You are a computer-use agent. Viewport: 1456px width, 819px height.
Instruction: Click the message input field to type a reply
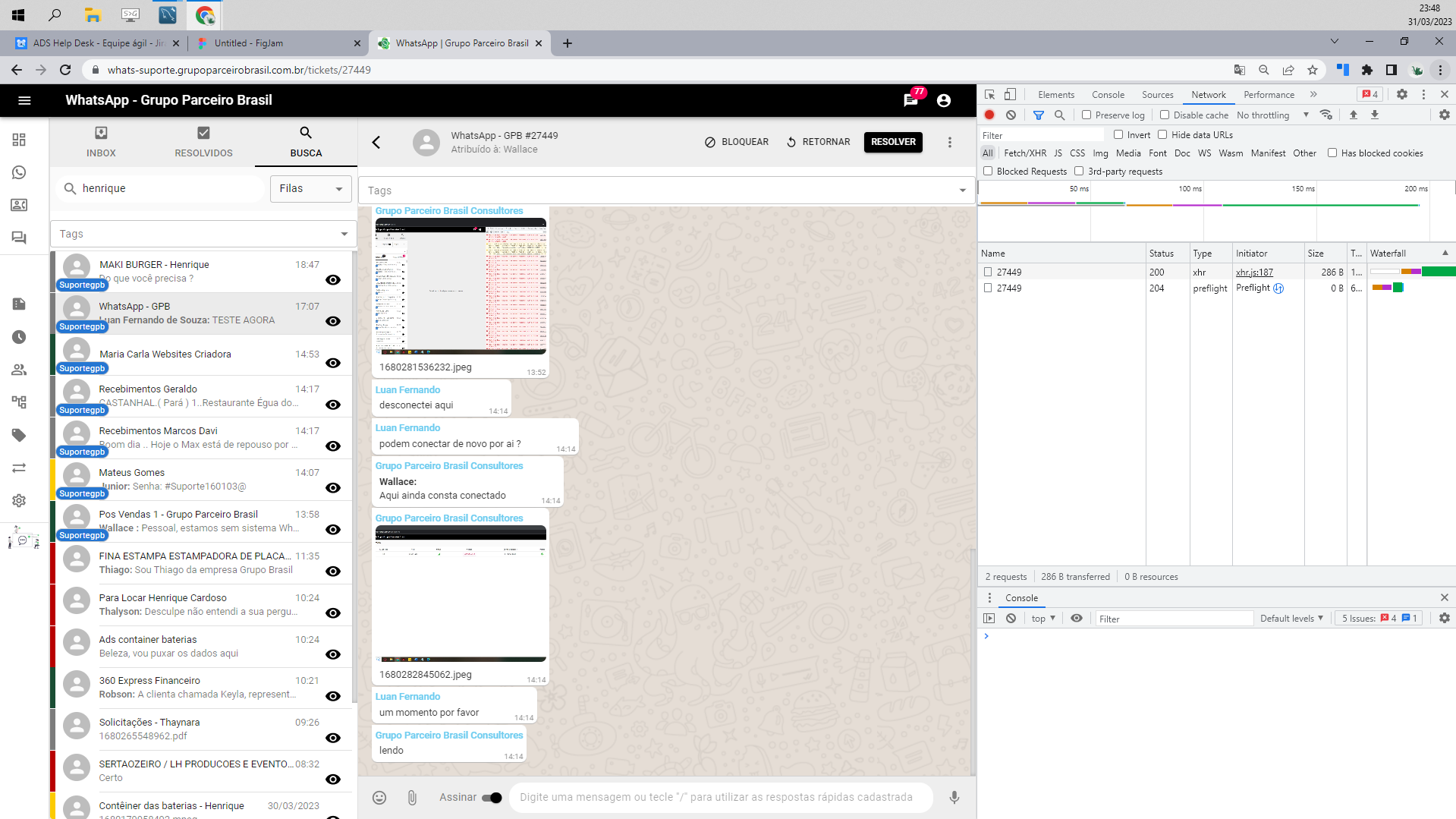(x=721, y=797)
